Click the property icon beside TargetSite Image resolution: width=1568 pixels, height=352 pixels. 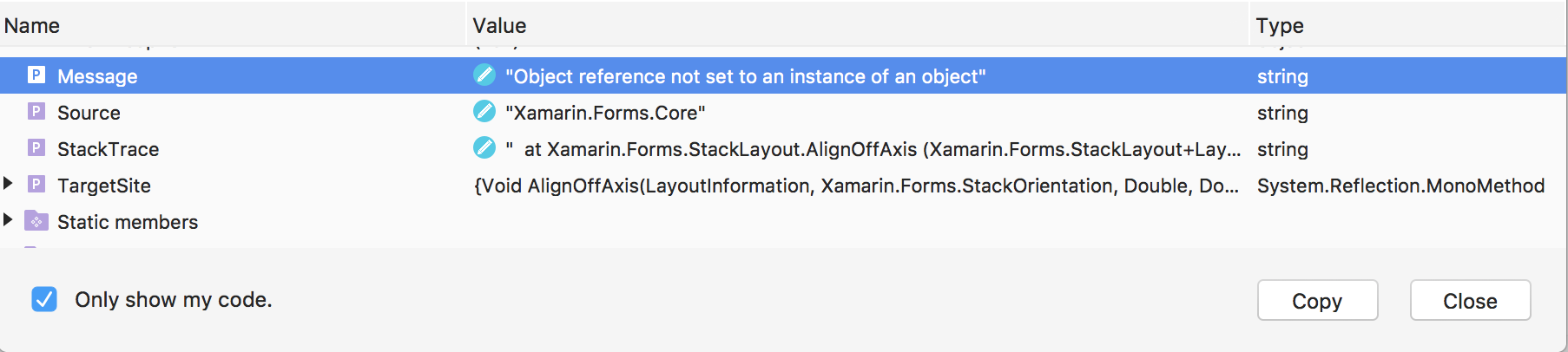pos(36,185)
